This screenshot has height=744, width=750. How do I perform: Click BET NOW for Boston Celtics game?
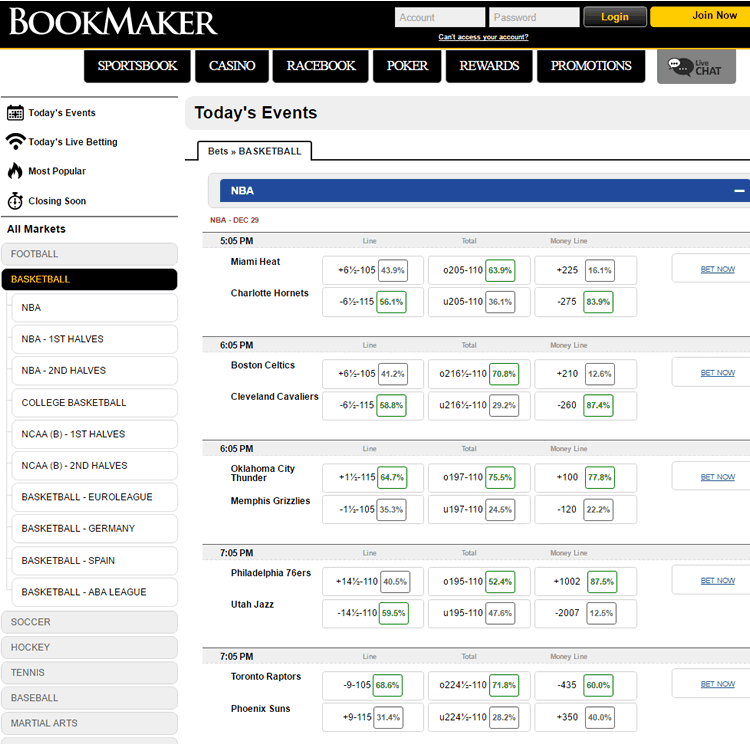click(x=717, y=373)
